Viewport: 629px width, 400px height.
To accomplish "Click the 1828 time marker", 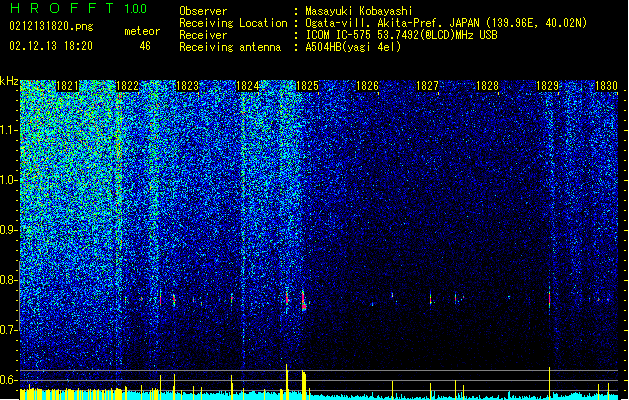I will click(x=487, y=86).
